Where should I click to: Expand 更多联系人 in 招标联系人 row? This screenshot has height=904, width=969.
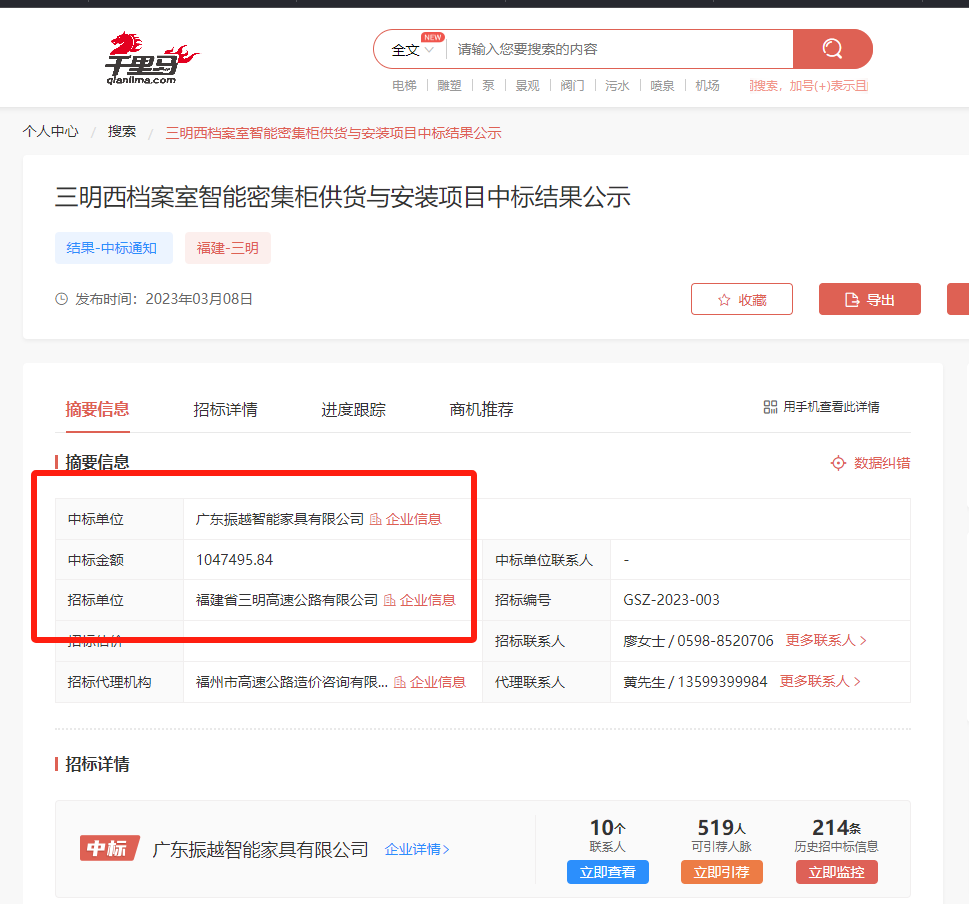[826, 640]
